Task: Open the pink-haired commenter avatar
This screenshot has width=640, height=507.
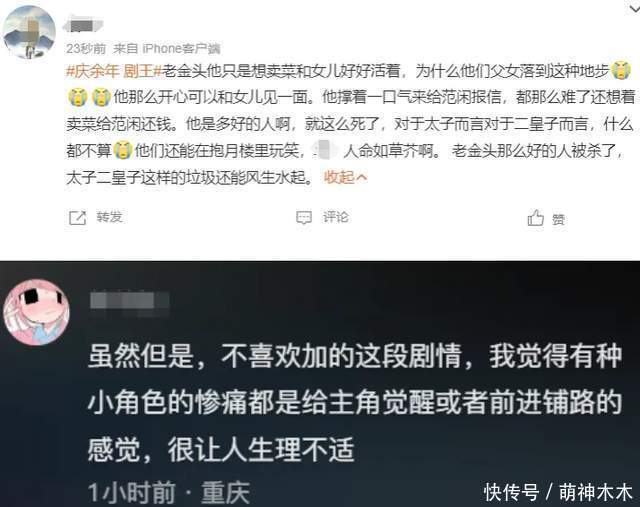Action: (36, 312)
